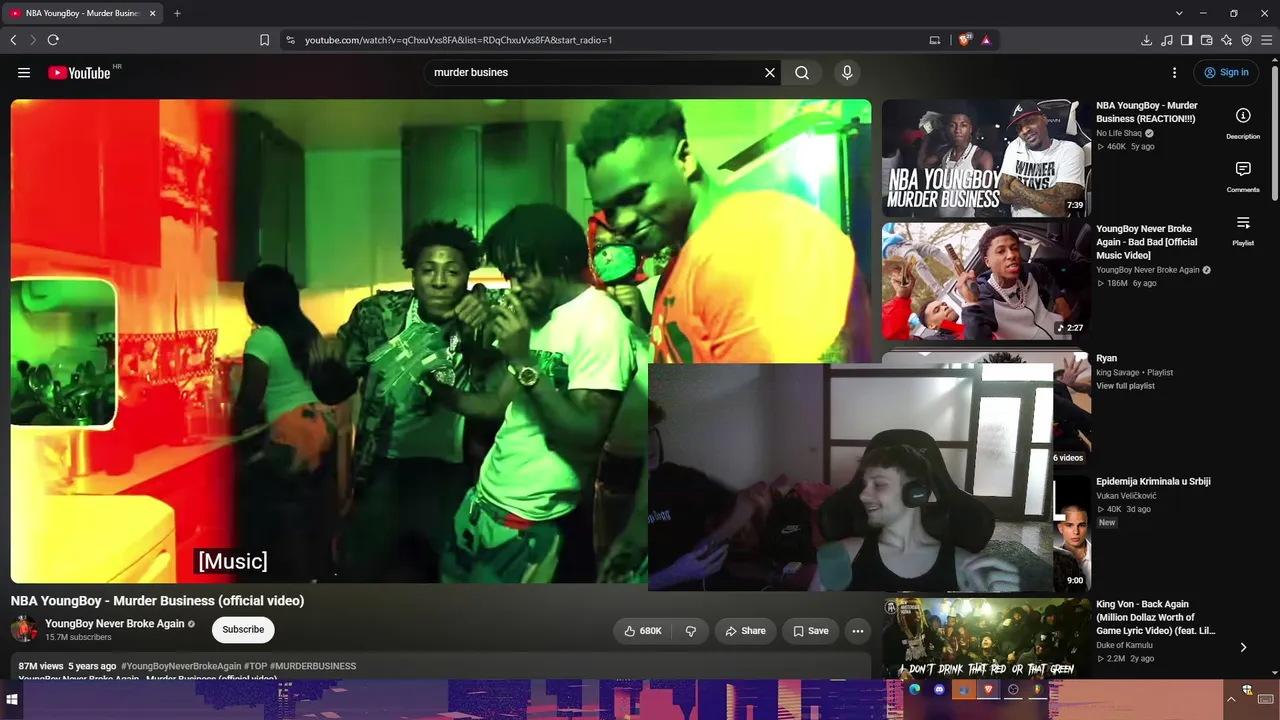Open Windows Security tray icon
This screenshot has width=1280, height=720.
tap(1247, 691)
